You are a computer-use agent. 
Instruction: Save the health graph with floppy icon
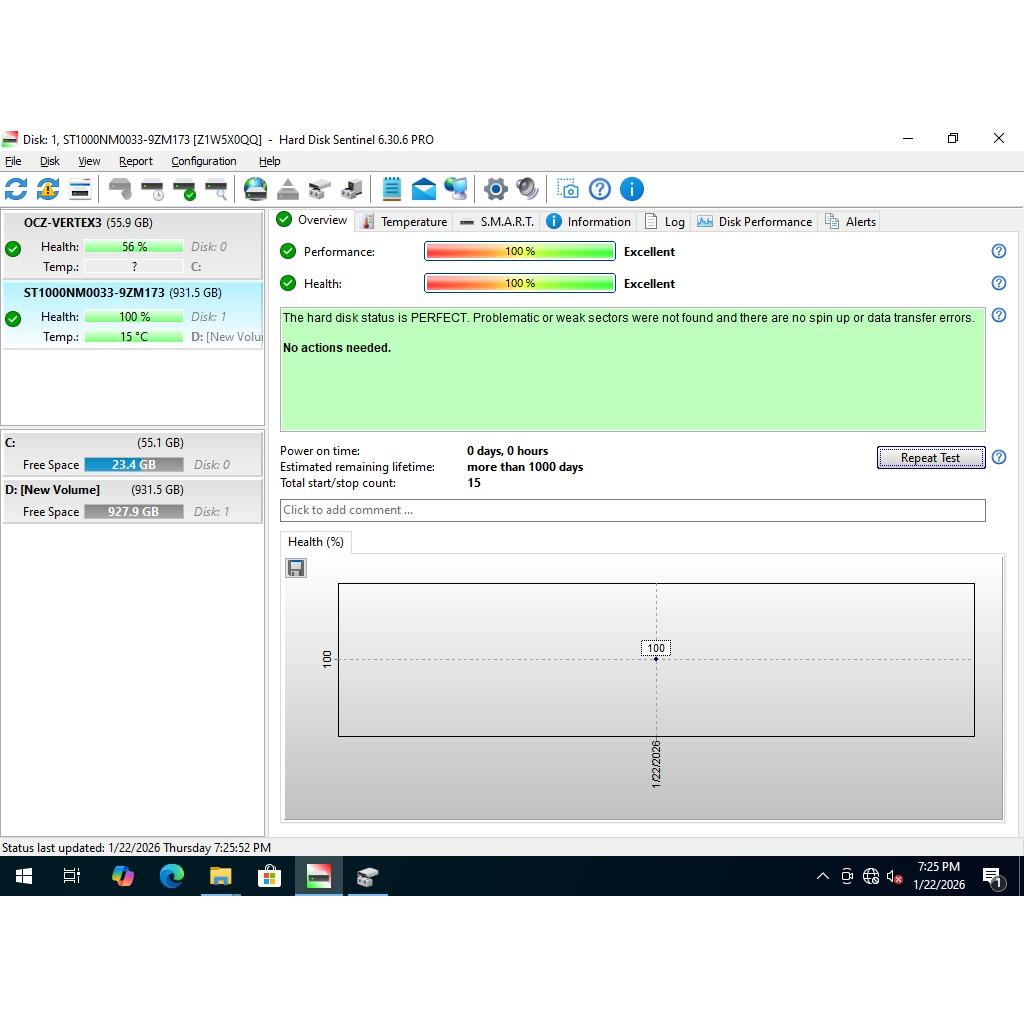pos(296,568)
